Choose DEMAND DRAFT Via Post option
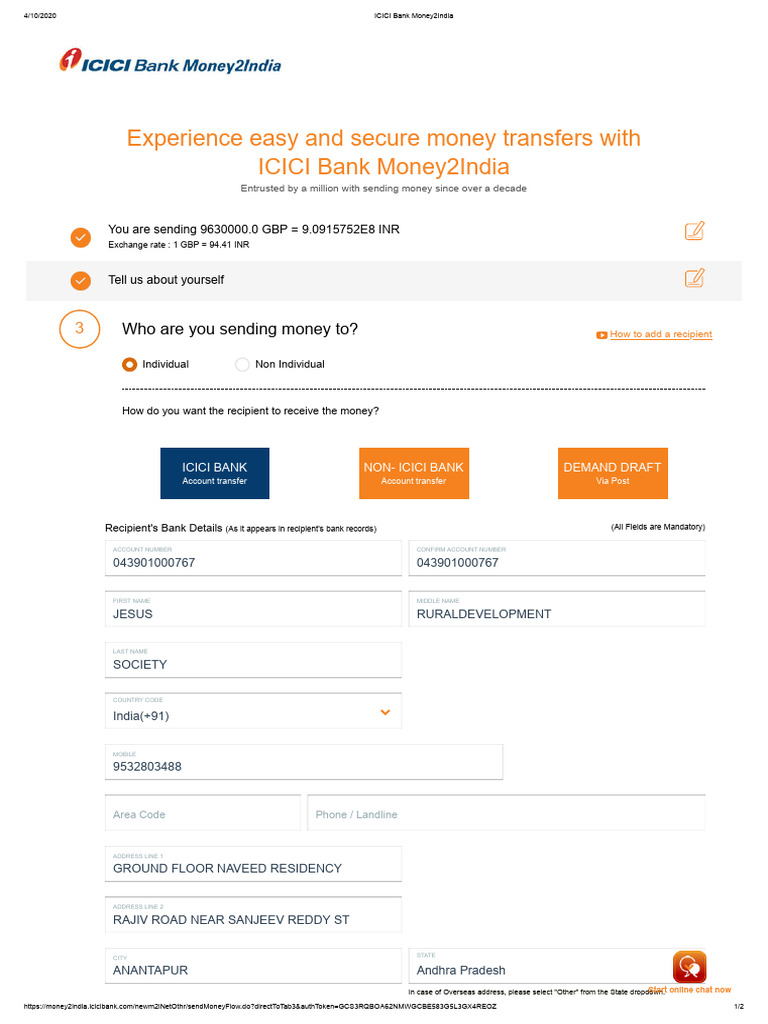 pyautogui.click(x=613, y=473)
